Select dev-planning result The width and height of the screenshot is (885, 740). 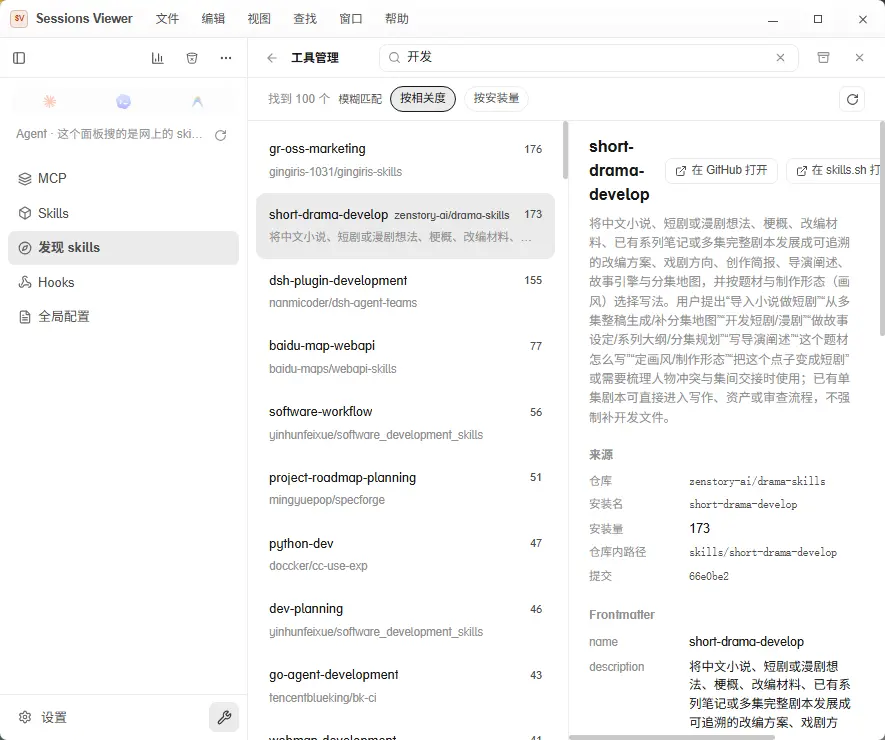click(405, 620)
